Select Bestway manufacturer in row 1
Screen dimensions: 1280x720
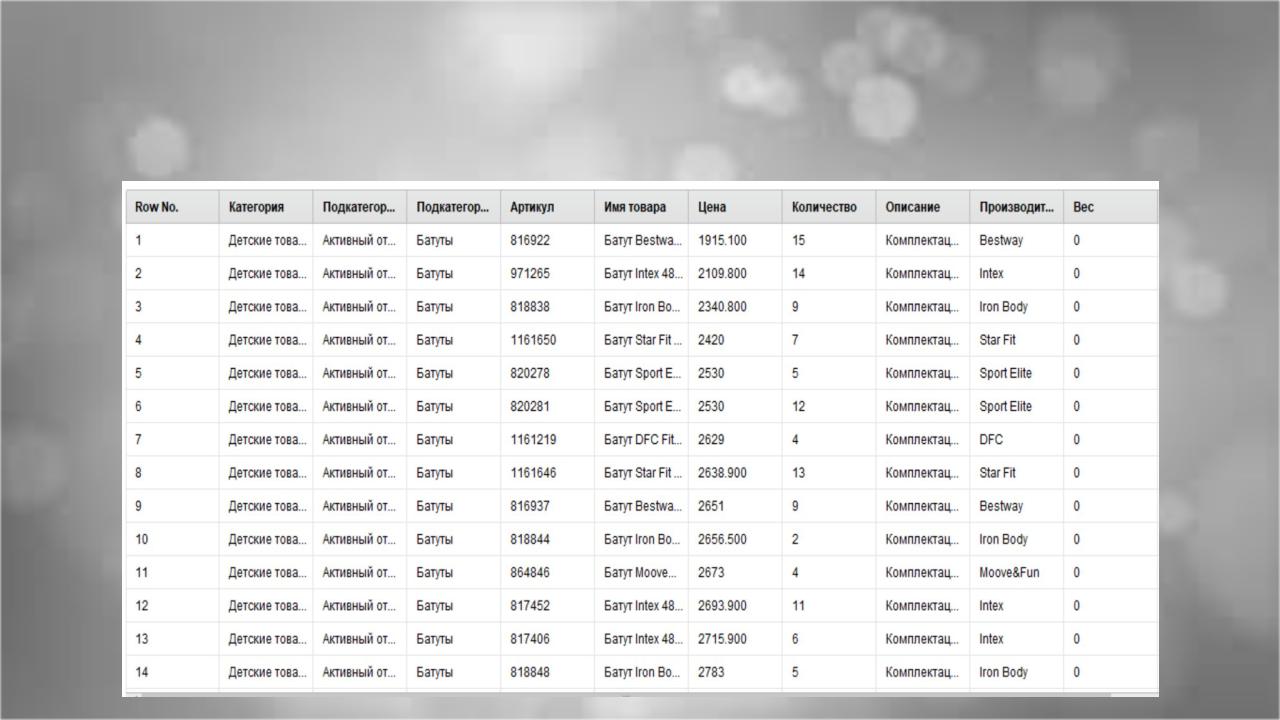1001,241
